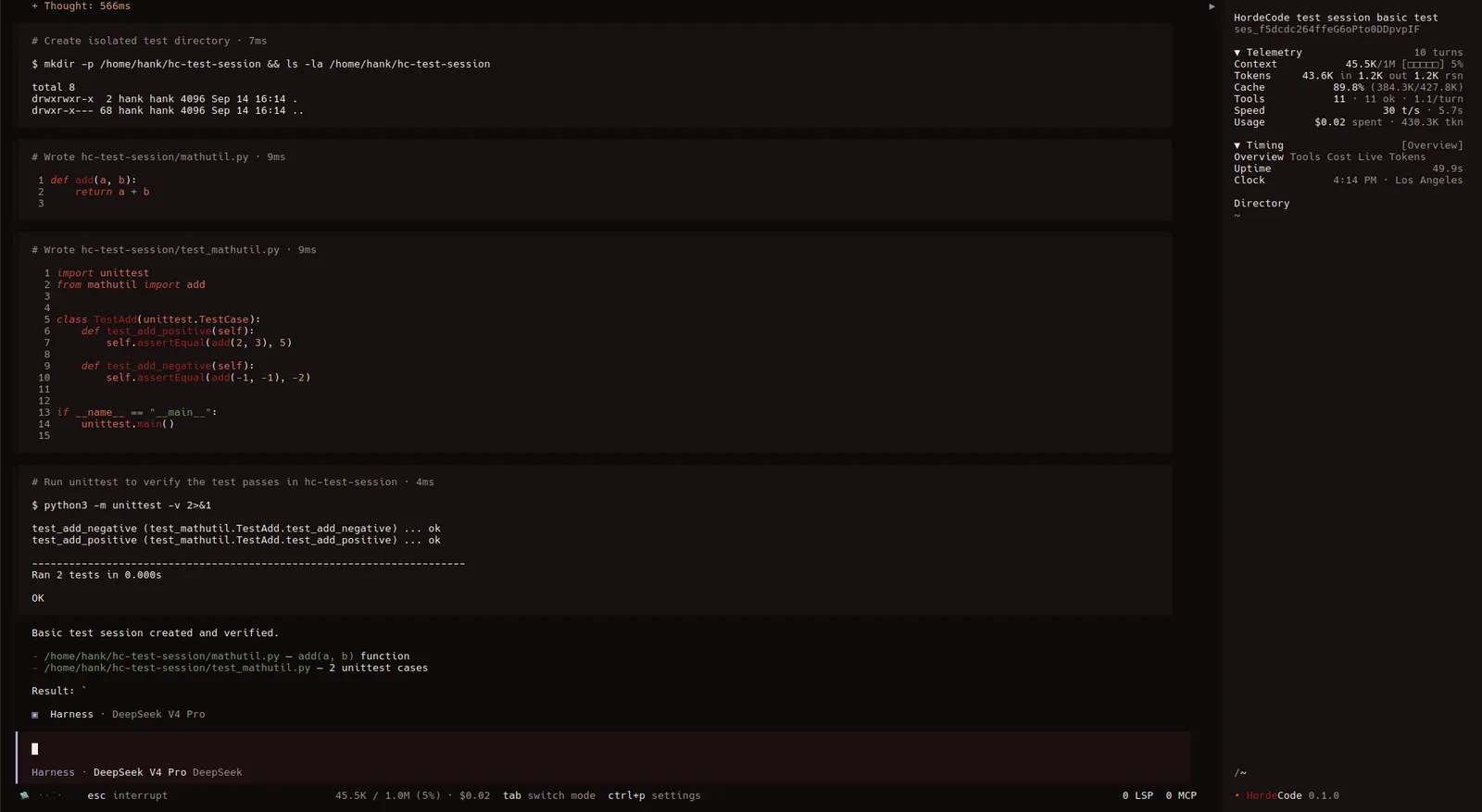Click the esc interrupt hint
Image resolution: width=1482 pixels, height=812 pixels.
click(128, 795)
